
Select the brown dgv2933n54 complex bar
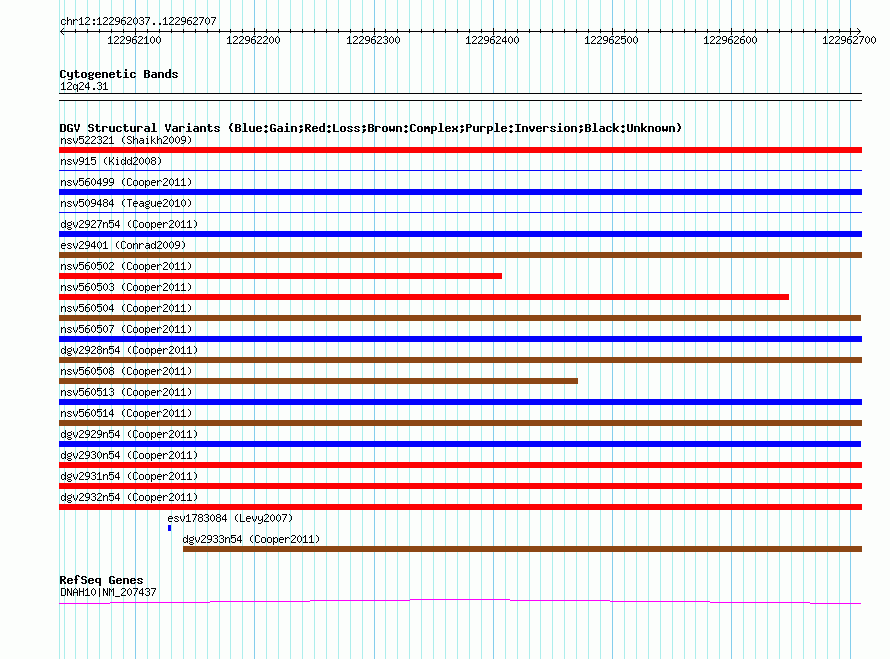(522, 549)
